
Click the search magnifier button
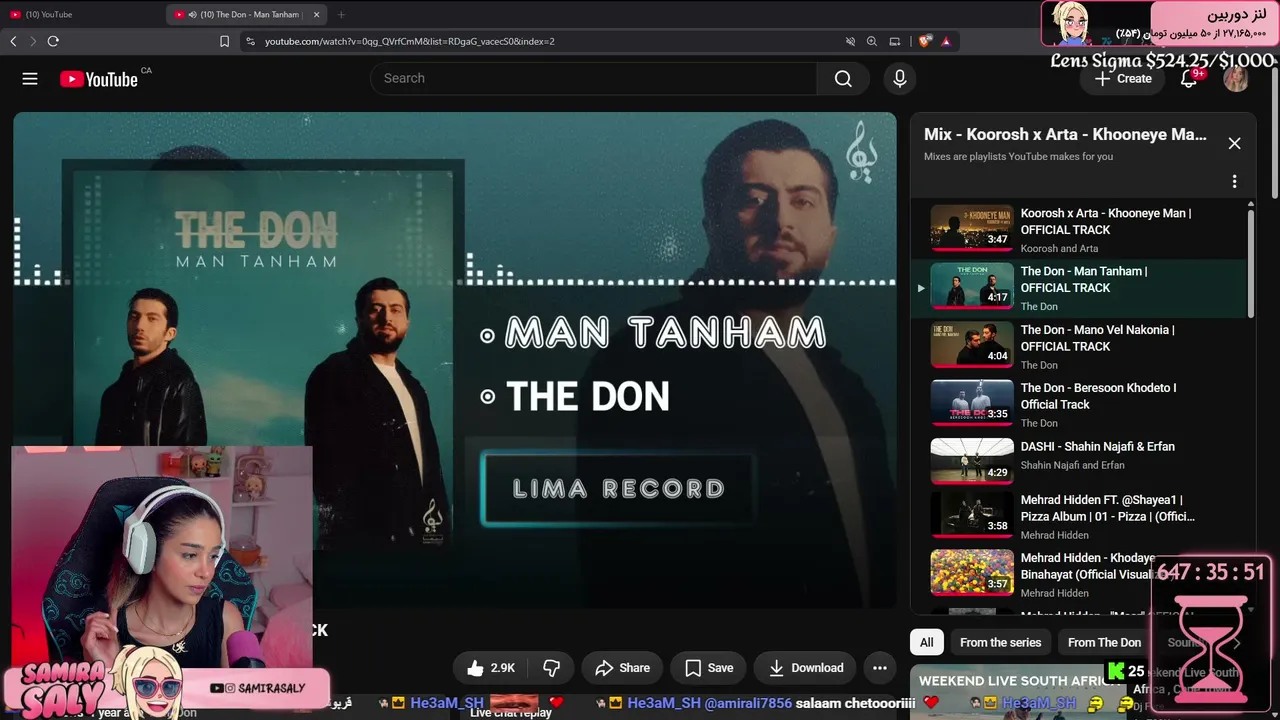[843, 79]
